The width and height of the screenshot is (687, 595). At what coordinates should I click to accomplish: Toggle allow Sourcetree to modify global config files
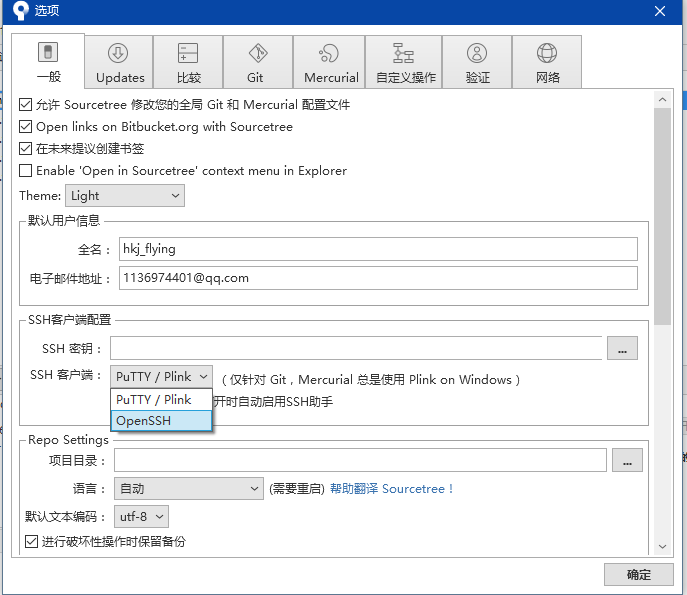[x=25, y=105]
